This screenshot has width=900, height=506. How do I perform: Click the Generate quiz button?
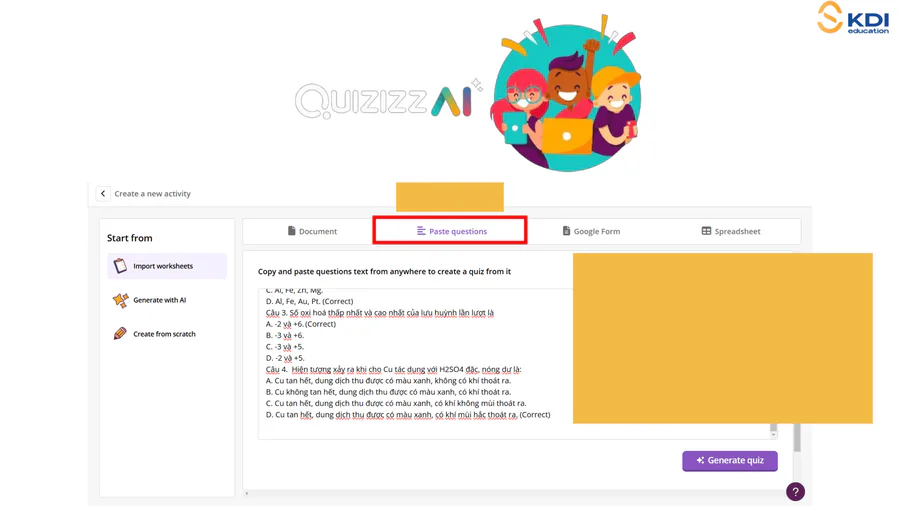(x=730, y=461)
